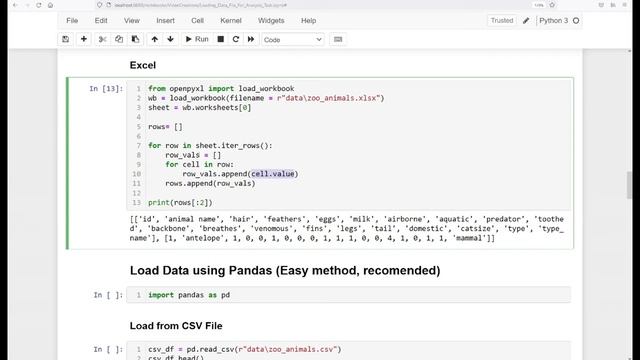This screenshot has height=360, width=640.
Task: Click the pd.read_csv code line
Action: coord(244,349)
